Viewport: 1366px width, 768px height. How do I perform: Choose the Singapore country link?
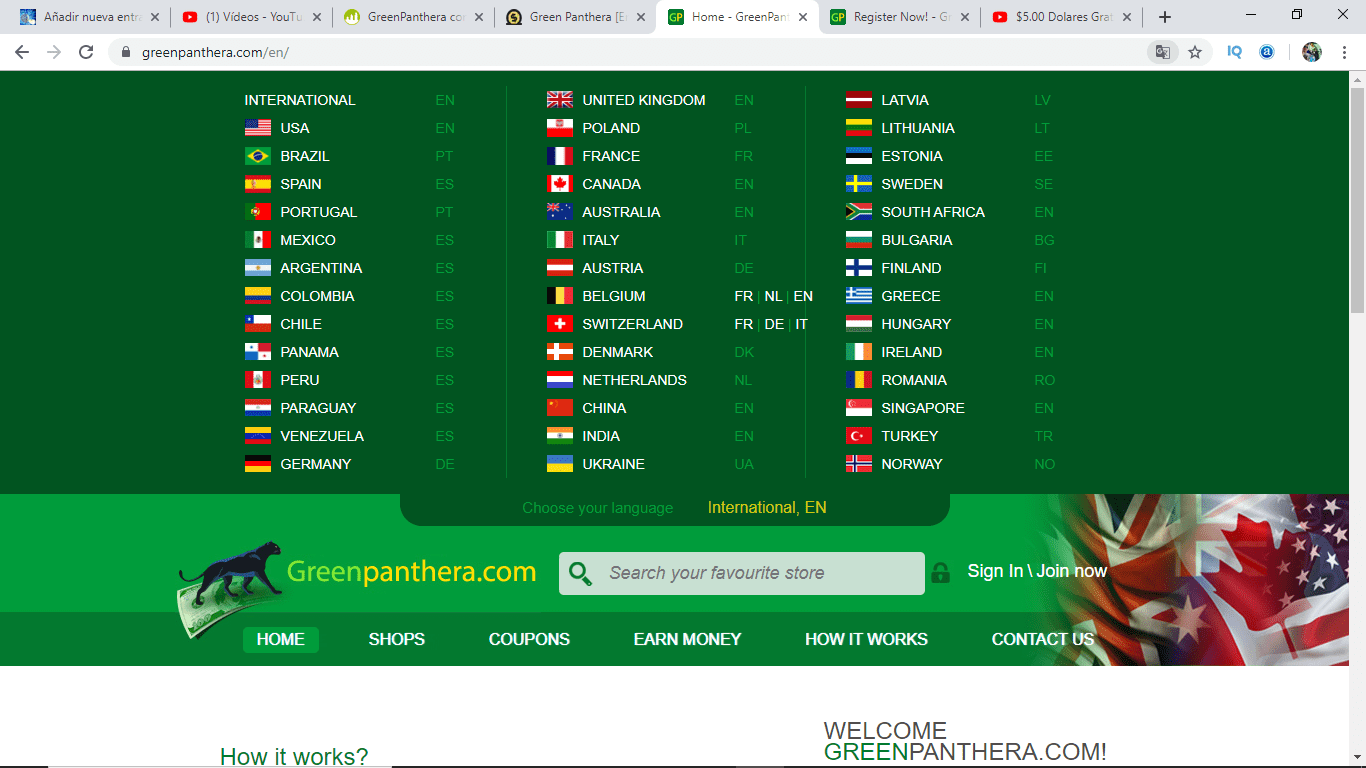pyautogui.click(x=923, y=408)
